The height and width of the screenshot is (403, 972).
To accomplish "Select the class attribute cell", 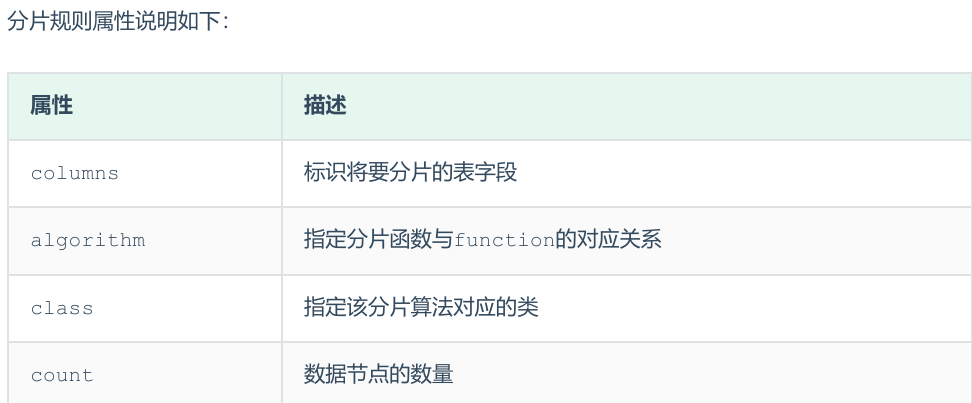I will 62,308.
